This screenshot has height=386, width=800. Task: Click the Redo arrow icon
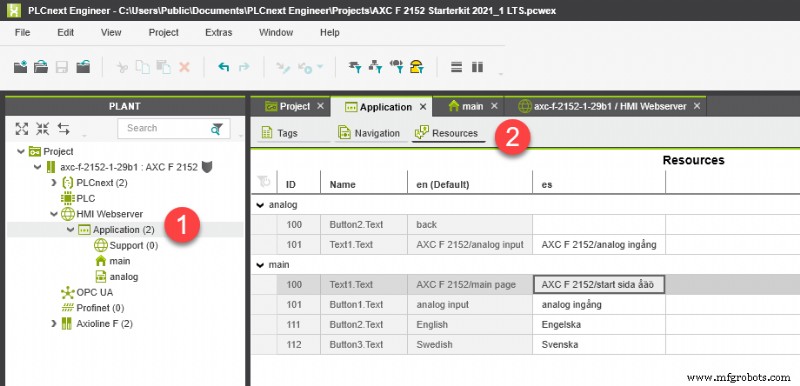pos(244,67)
